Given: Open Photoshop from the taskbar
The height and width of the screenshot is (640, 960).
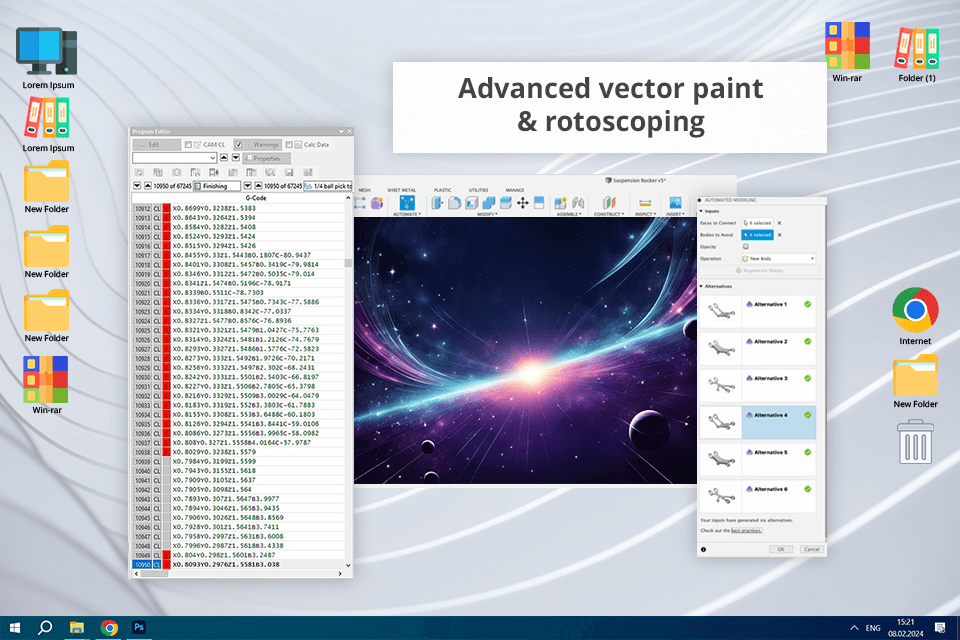Looking at the screenshot, I should click(139, 627).
